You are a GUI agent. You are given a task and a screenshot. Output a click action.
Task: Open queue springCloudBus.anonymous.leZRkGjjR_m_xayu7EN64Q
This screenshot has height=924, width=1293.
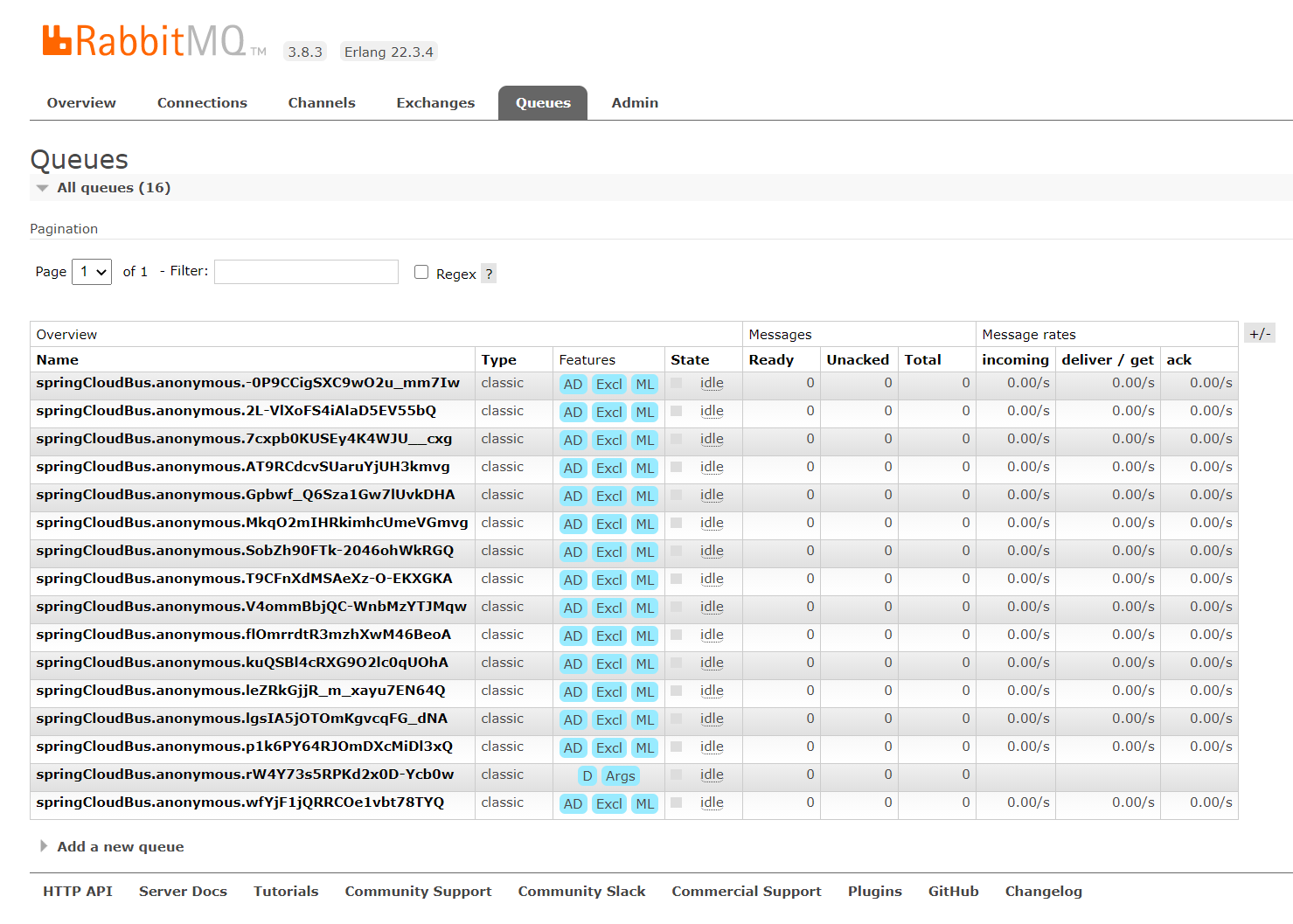coord(240,691)
